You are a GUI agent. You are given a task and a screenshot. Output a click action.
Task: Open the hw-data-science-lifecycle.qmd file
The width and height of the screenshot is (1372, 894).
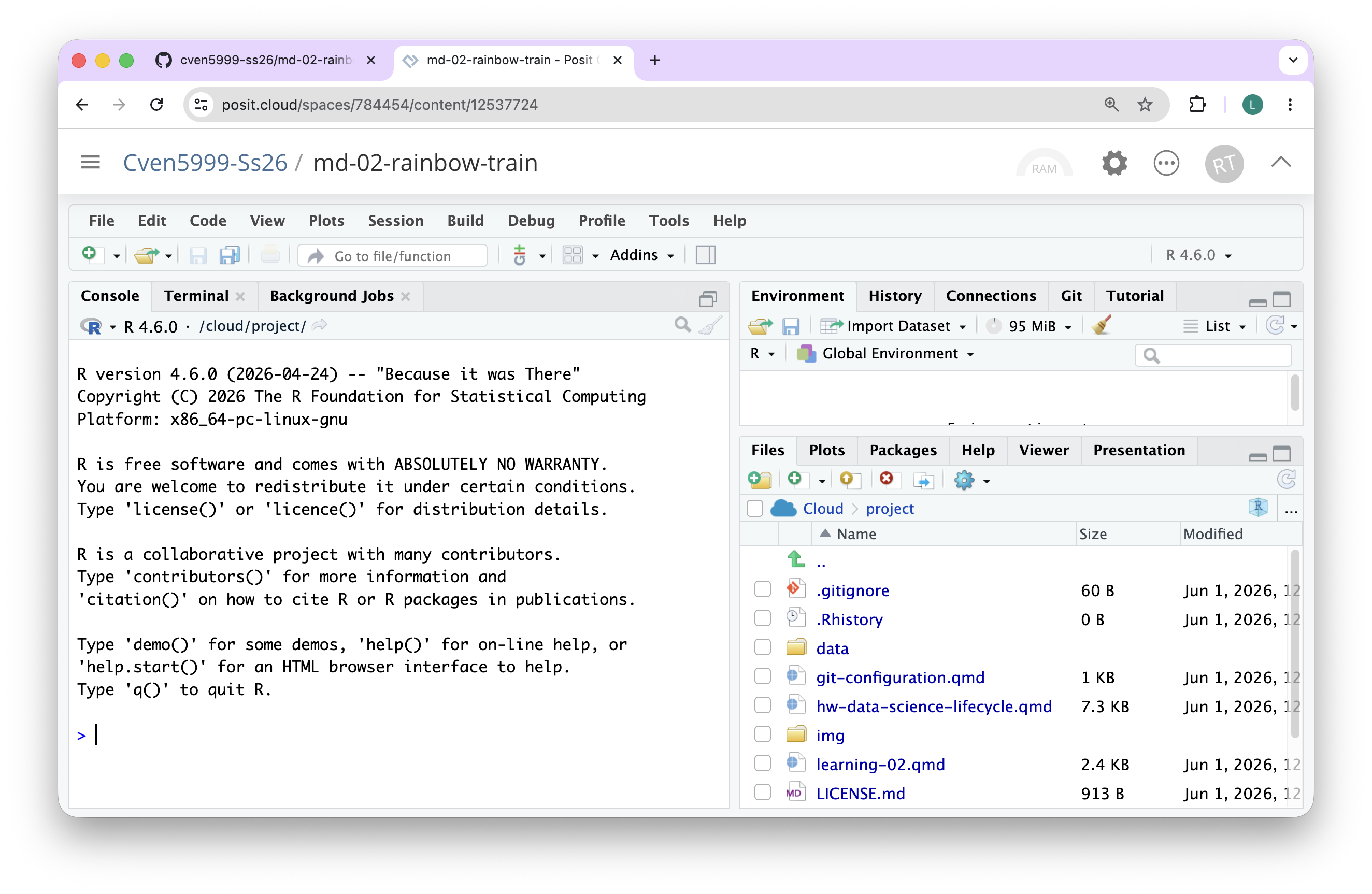[x=934, y=706]
